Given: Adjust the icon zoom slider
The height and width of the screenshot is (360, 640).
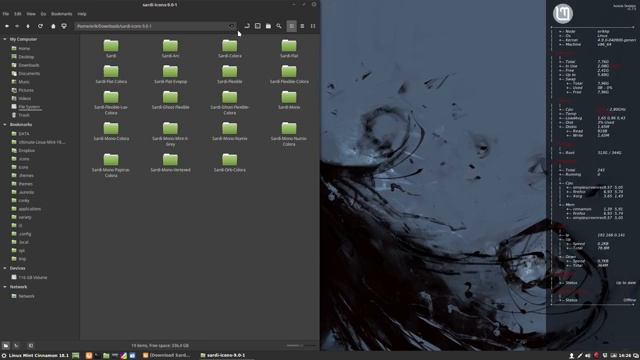Looking at the screenshot, I should click(301, 346).
